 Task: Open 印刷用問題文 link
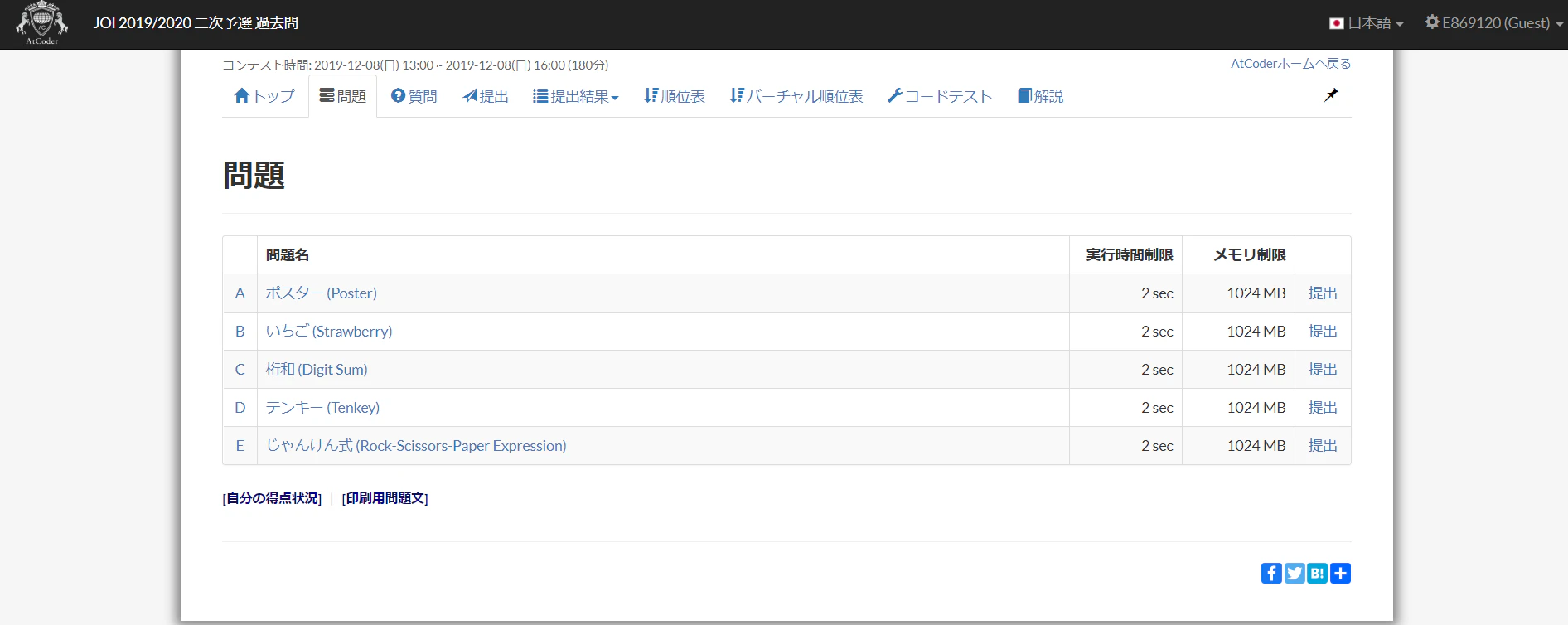pos(385,498)
